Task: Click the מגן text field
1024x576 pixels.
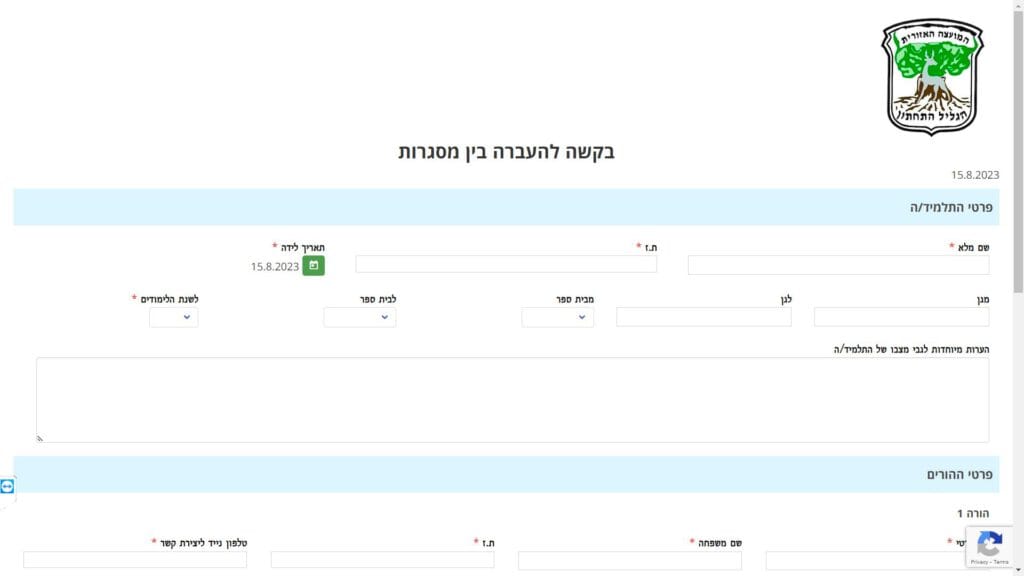Action: point(901,317)
